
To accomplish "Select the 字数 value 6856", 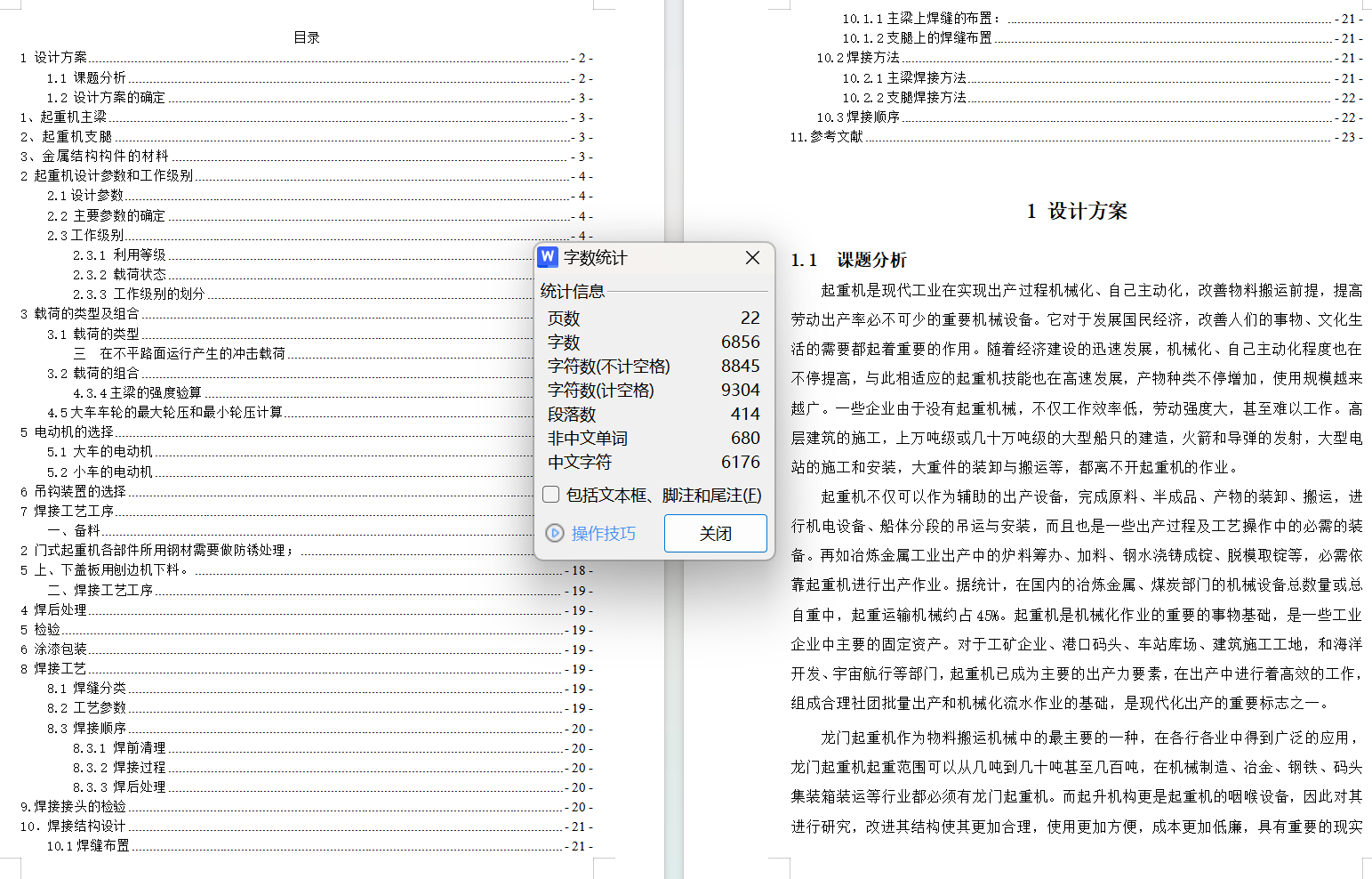I will pyautogui.click(x=741, y=342).
